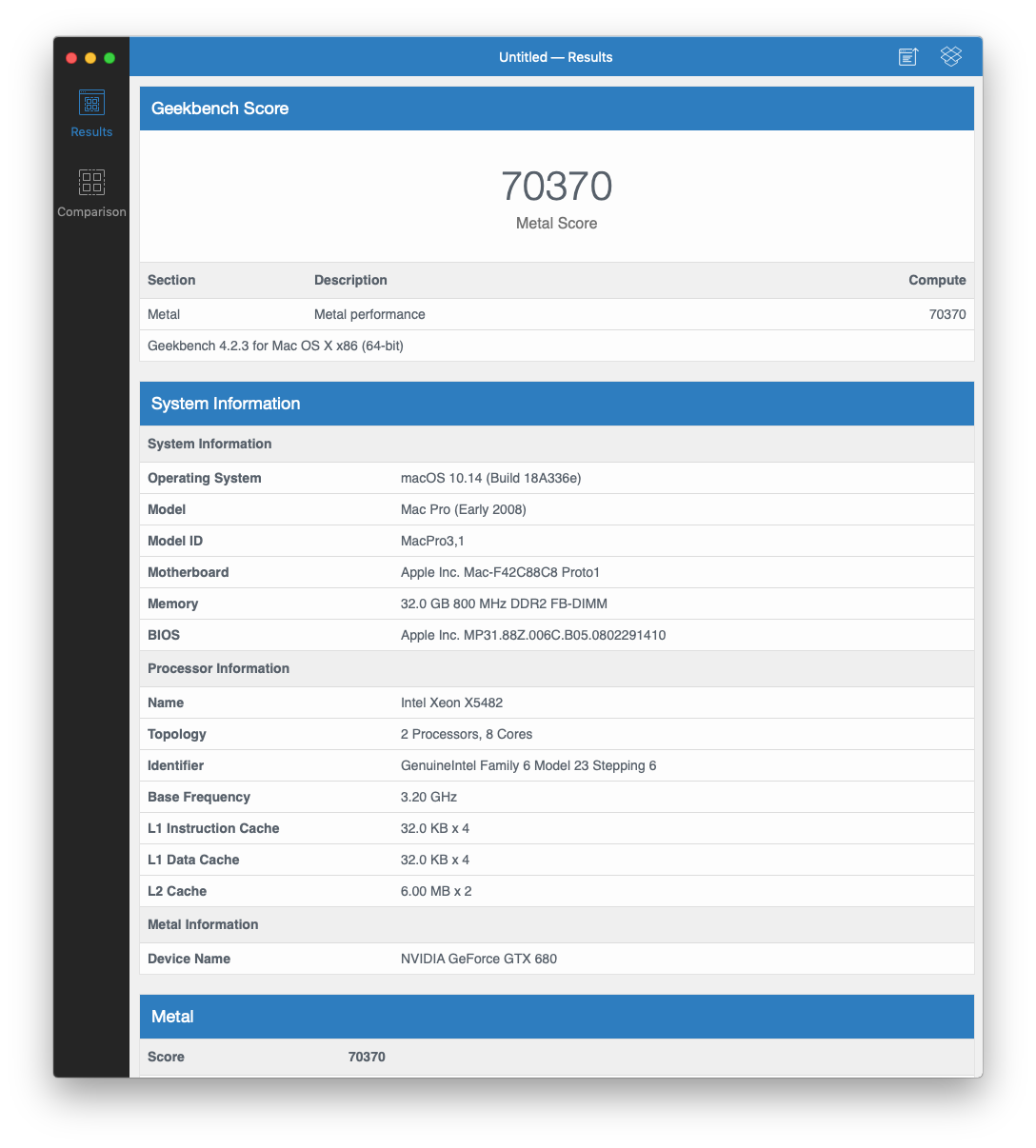
Task: Select the L1 Data Cache label
Action: click(193, 860)
